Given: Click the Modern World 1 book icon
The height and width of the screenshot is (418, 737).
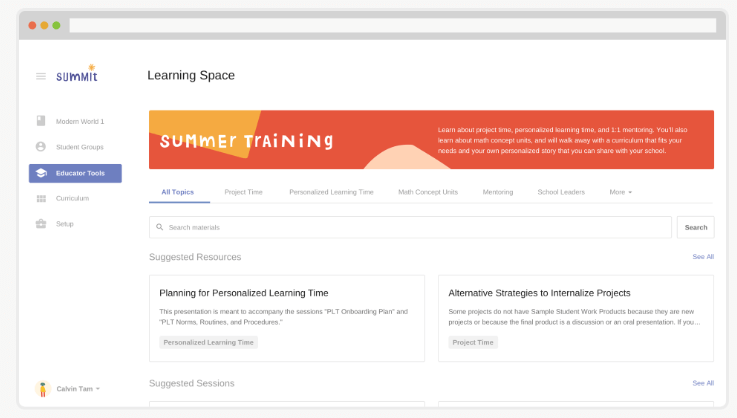Looking at the screenshot, I should pyautogui.click(x=41, y=121).
